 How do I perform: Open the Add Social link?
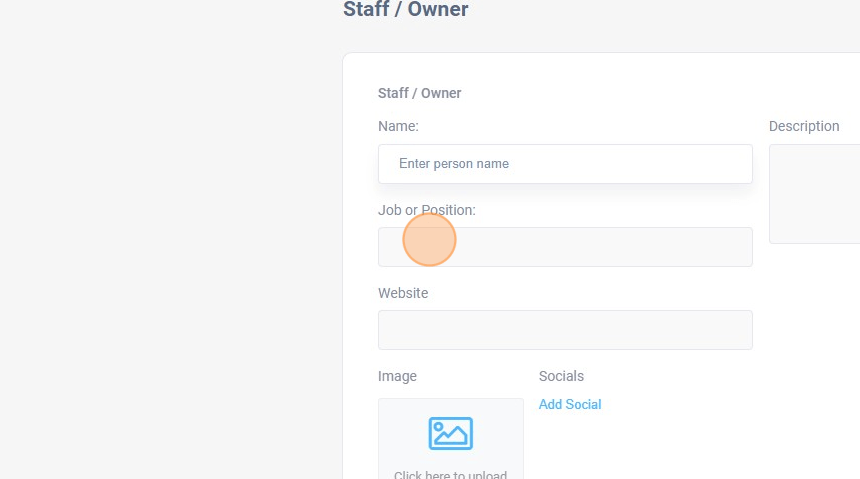(570, 404)
